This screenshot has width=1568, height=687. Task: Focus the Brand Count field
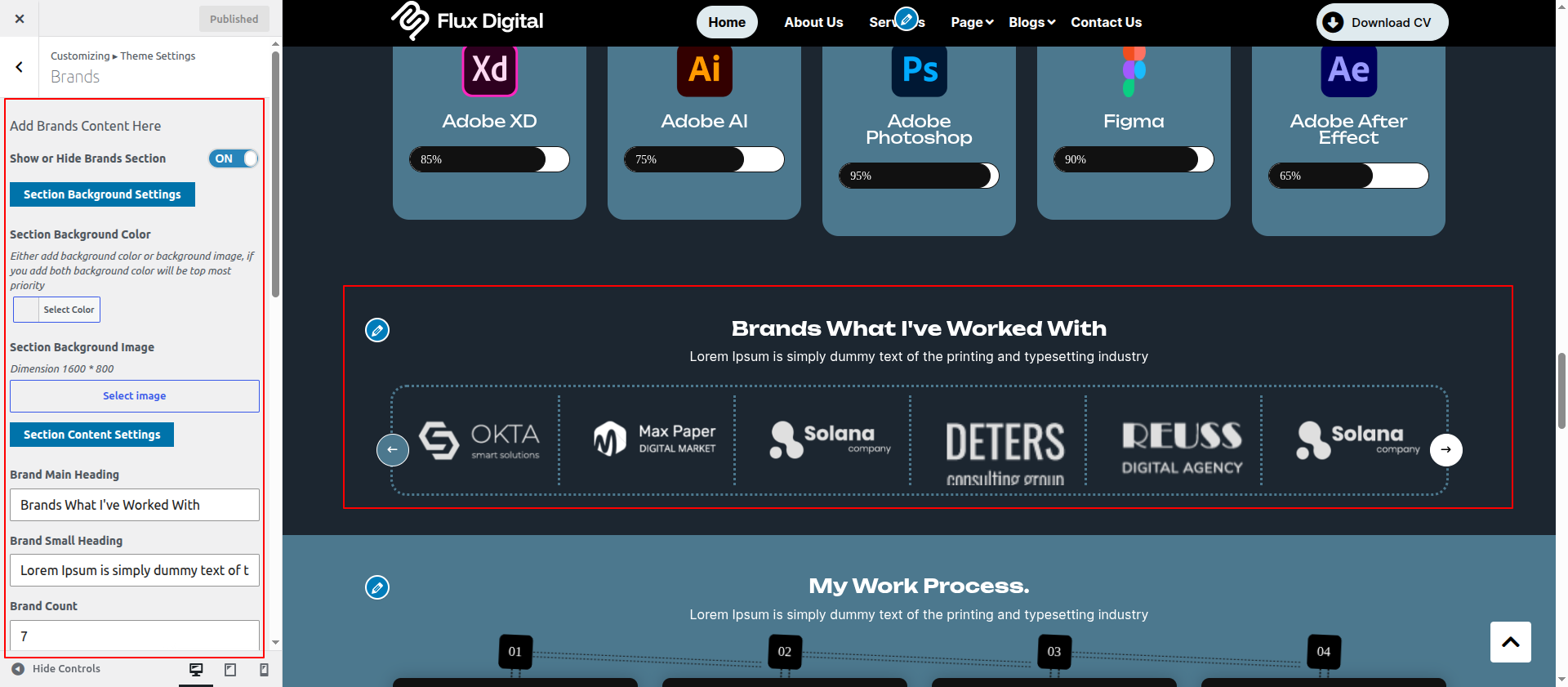coord(135,636)
